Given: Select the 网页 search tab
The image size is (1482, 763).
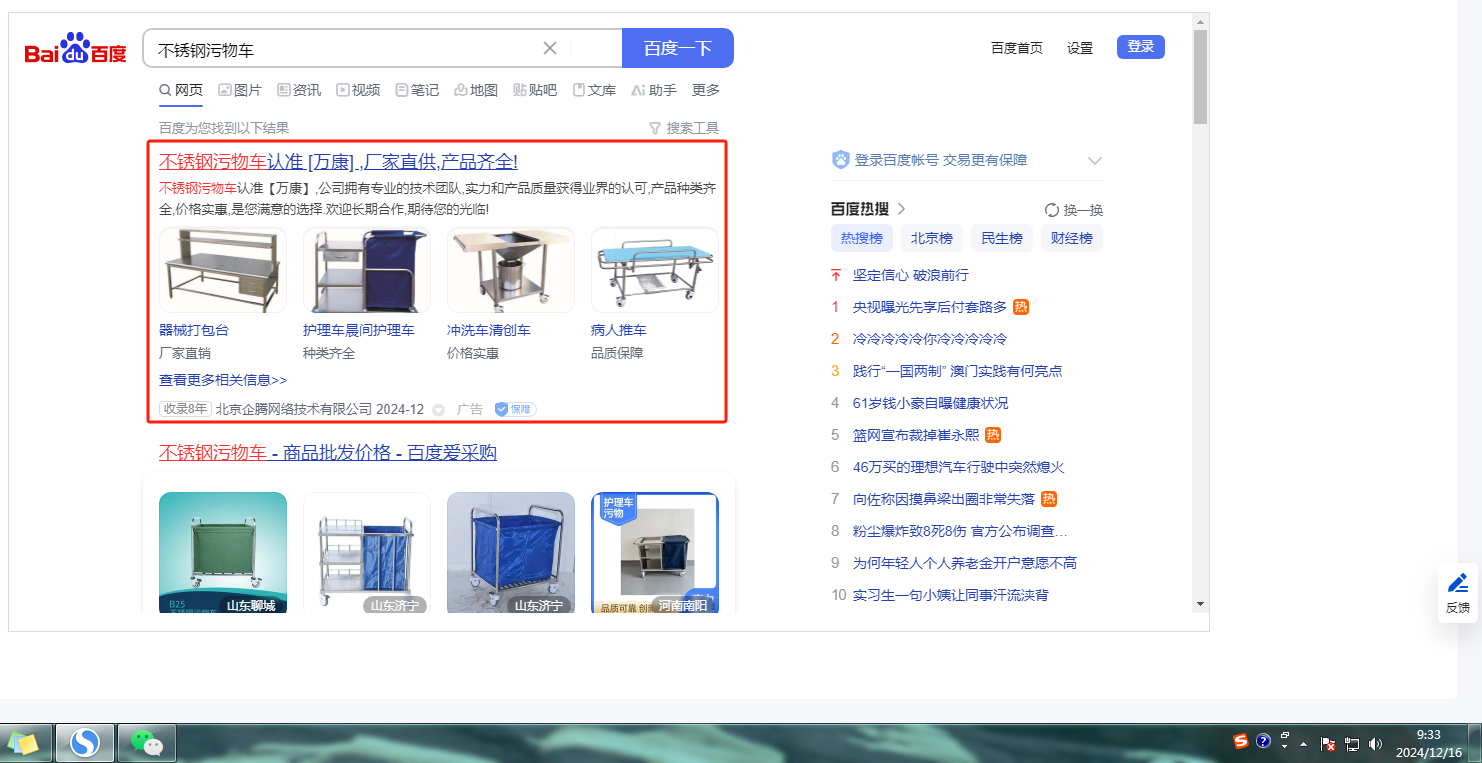Looking at the screenshot, I should (181, 90).
